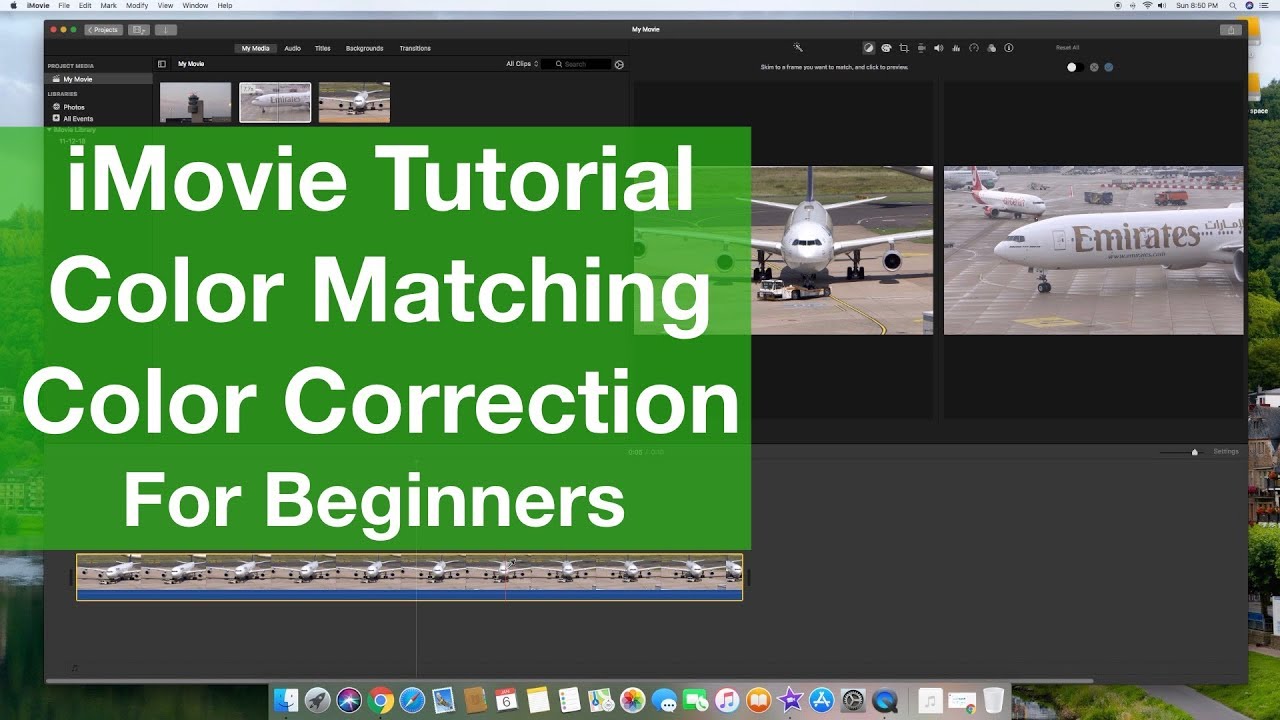The height and width of the screenshot is (720, 1280).
Task: Open Spotlight search in the menu bar
Action: [x=1233, y=5]
